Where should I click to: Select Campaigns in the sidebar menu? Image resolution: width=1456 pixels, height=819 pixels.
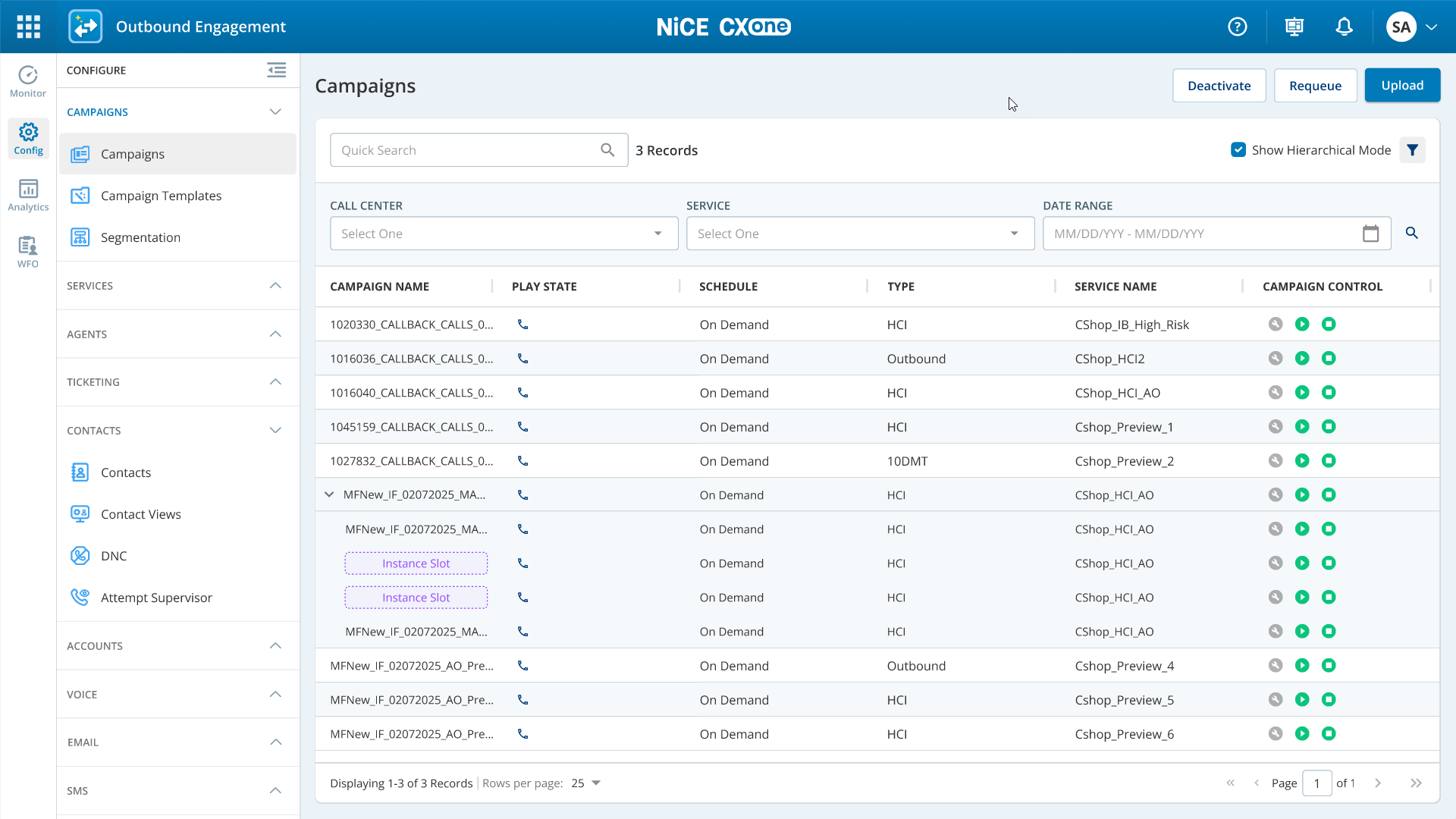178,154
